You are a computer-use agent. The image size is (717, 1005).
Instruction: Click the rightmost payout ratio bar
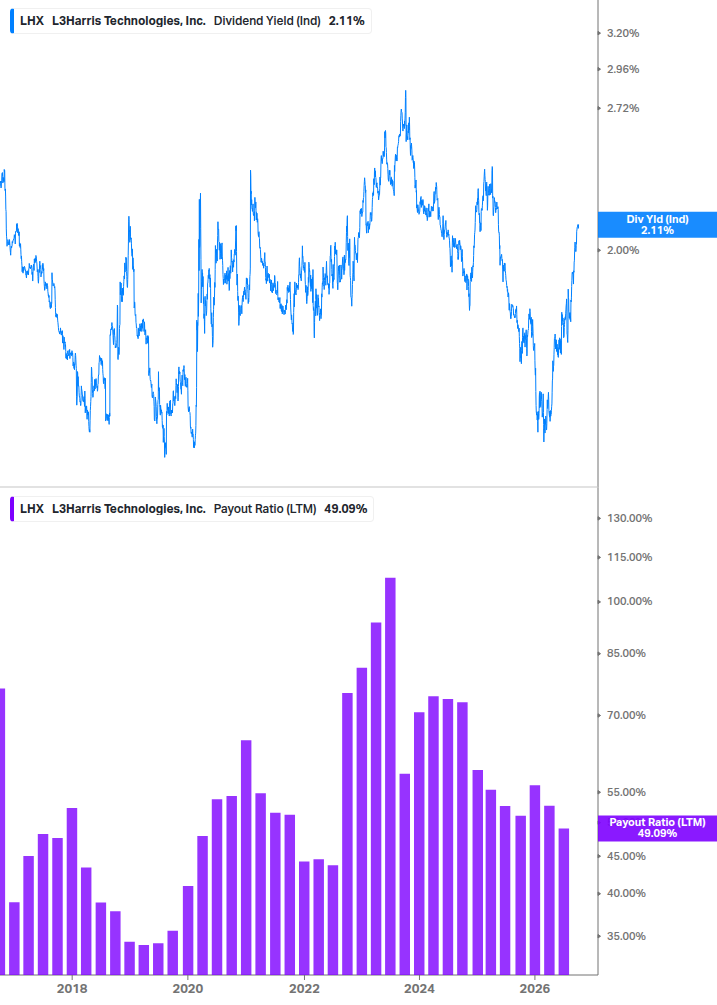pos(564,902)
